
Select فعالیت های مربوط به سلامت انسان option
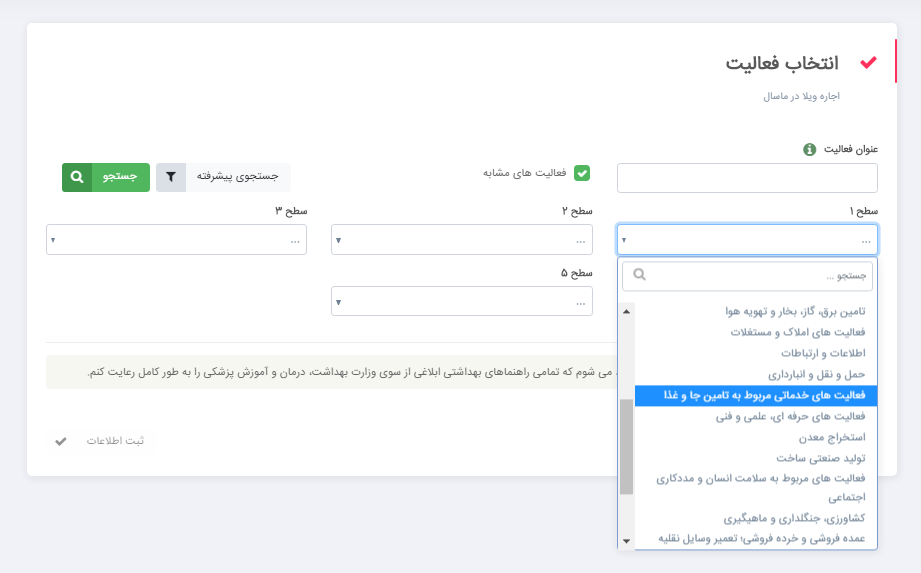(756, 488)
